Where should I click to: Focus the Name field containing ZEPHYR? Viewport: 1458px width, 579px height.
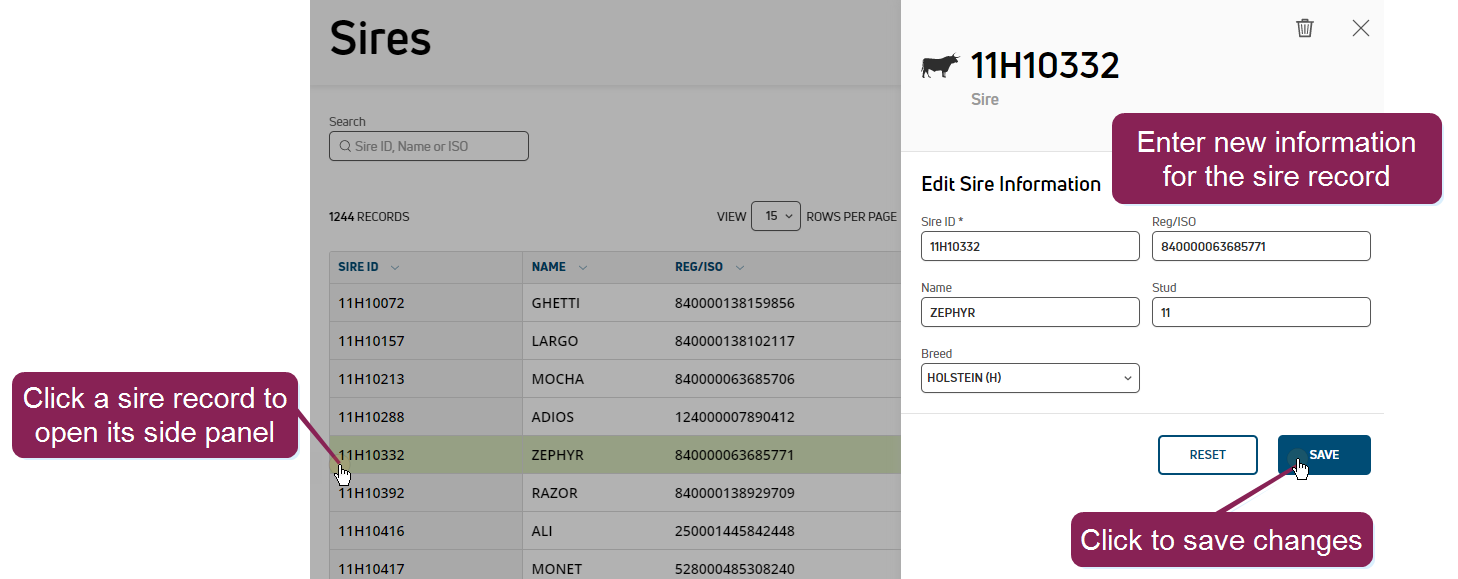click(1029, 312)
